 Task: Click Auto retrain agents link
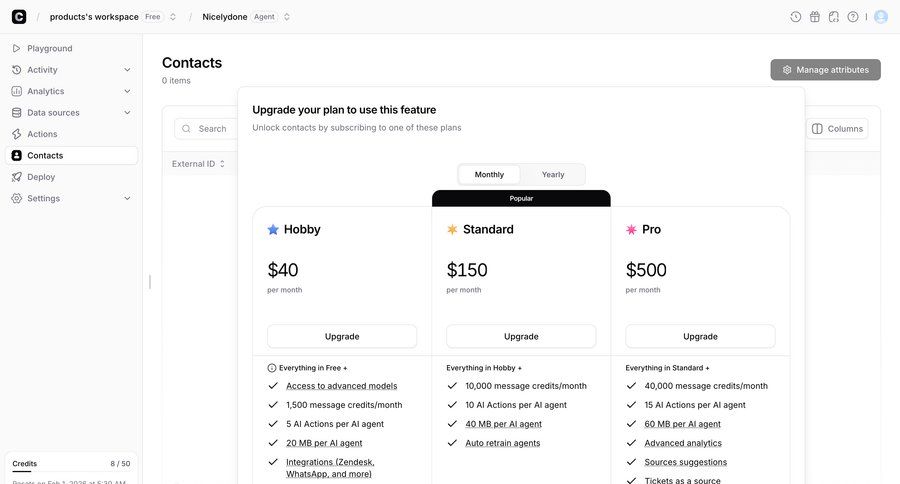click(503, 443)
